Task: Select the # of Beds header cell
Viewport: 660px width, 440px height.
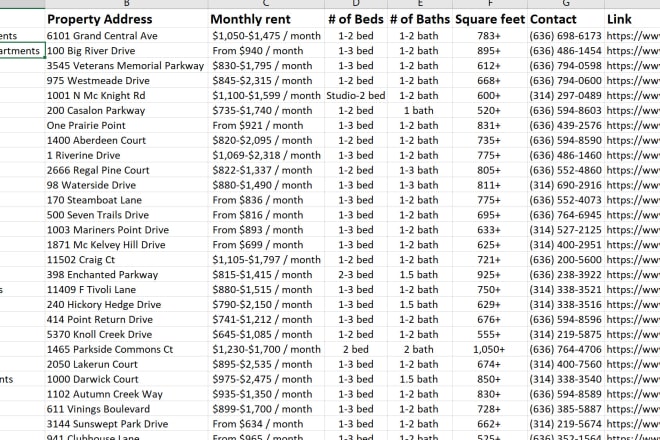Action: [x=356, y=19]
